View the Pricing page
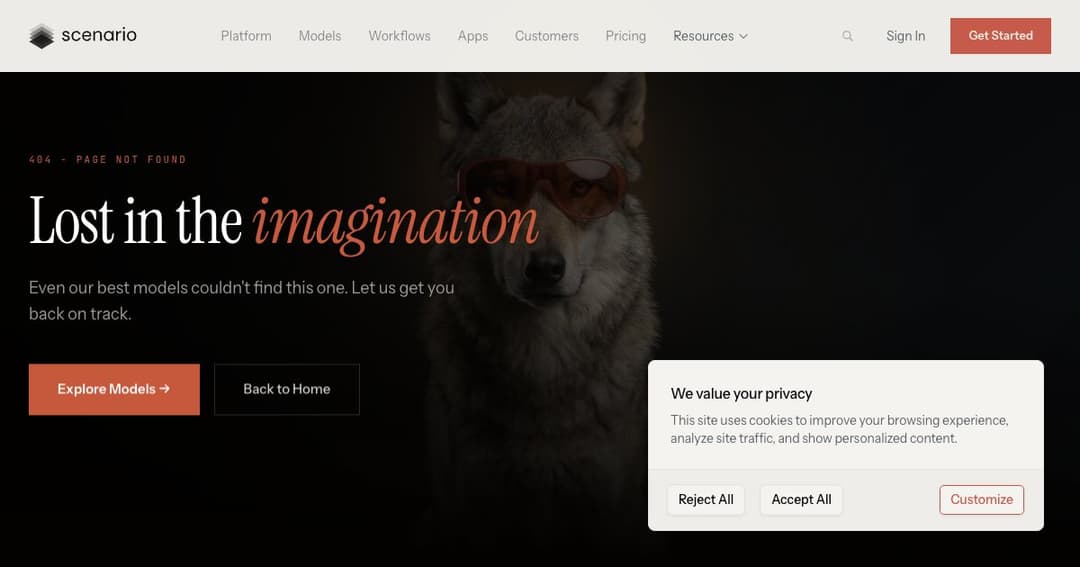1080x567 pixels. pos(625,36)
